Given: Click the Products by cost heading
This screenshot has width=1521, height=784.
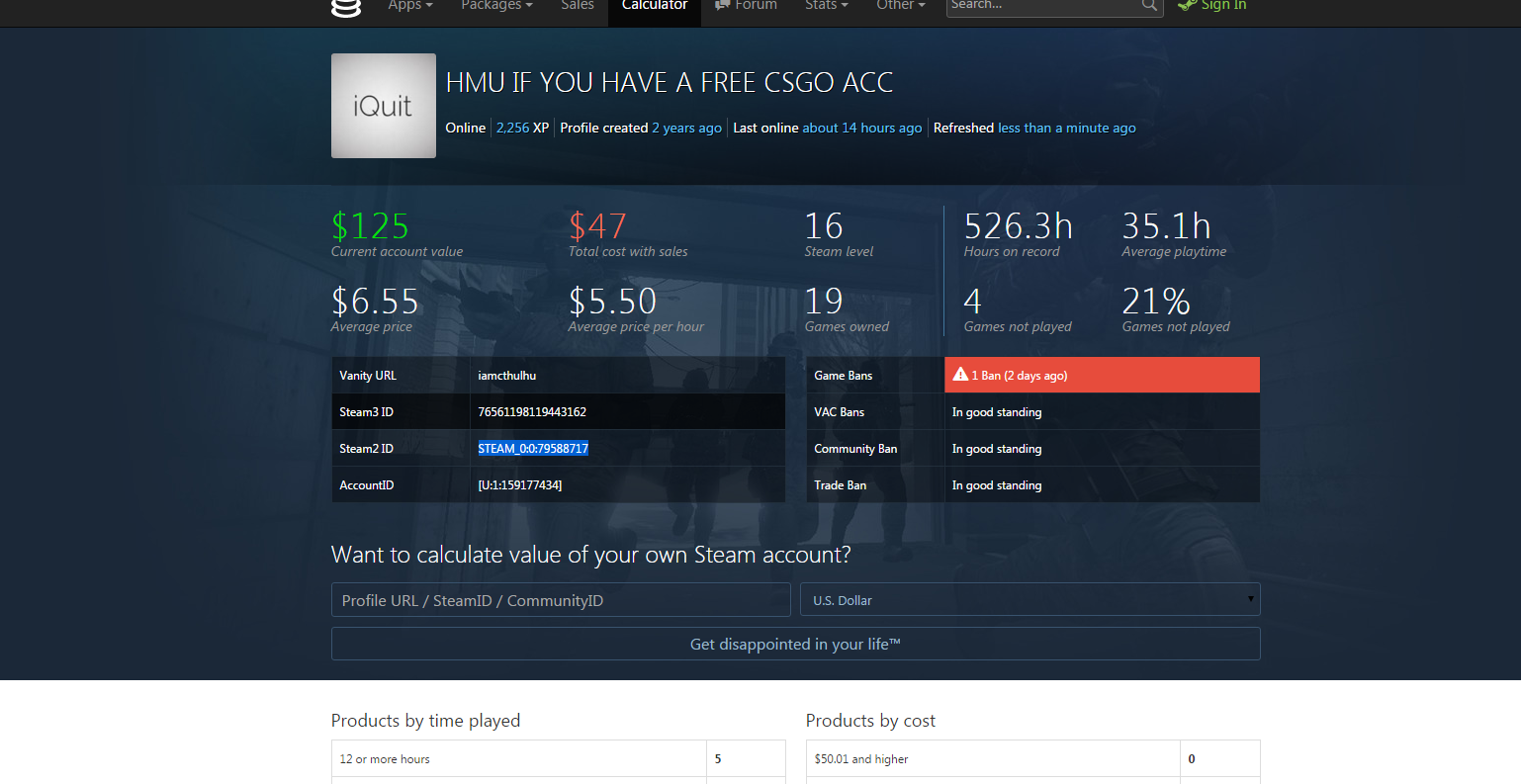Looking at the screenshot, I should click(870, 721).
